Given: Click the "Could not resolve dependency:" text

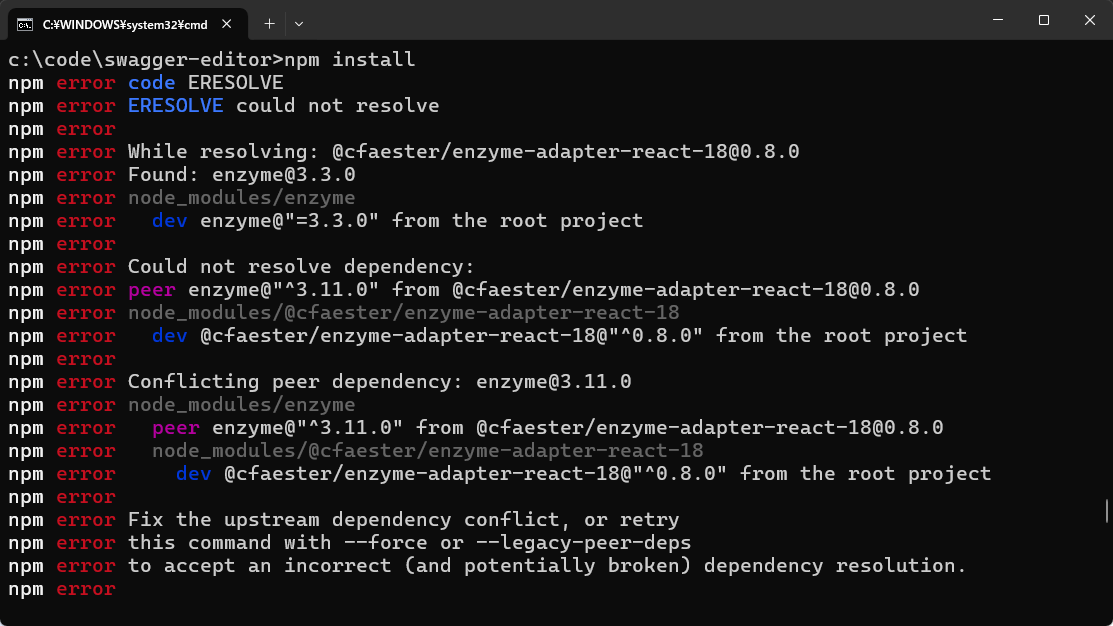Looking at the screenshot, I should pos(301,267).
